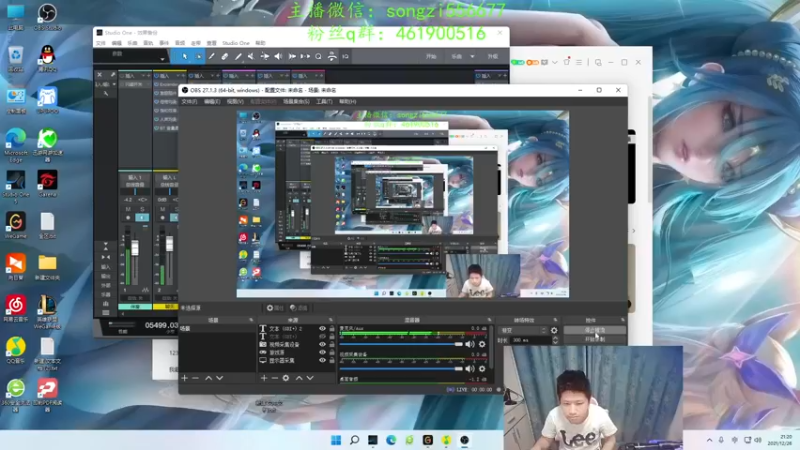Viewport: 800px width, 450px height.
Task: Click source Properties button above scenes
Action: (276, 308)
